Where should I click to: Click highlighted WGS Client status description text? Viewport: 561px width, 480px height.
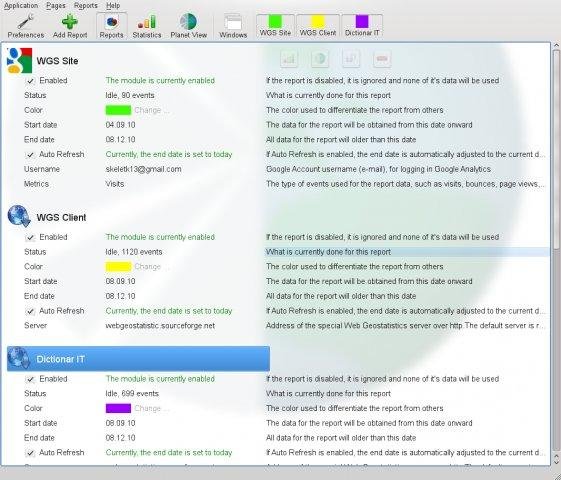click(x=328, y=252)
